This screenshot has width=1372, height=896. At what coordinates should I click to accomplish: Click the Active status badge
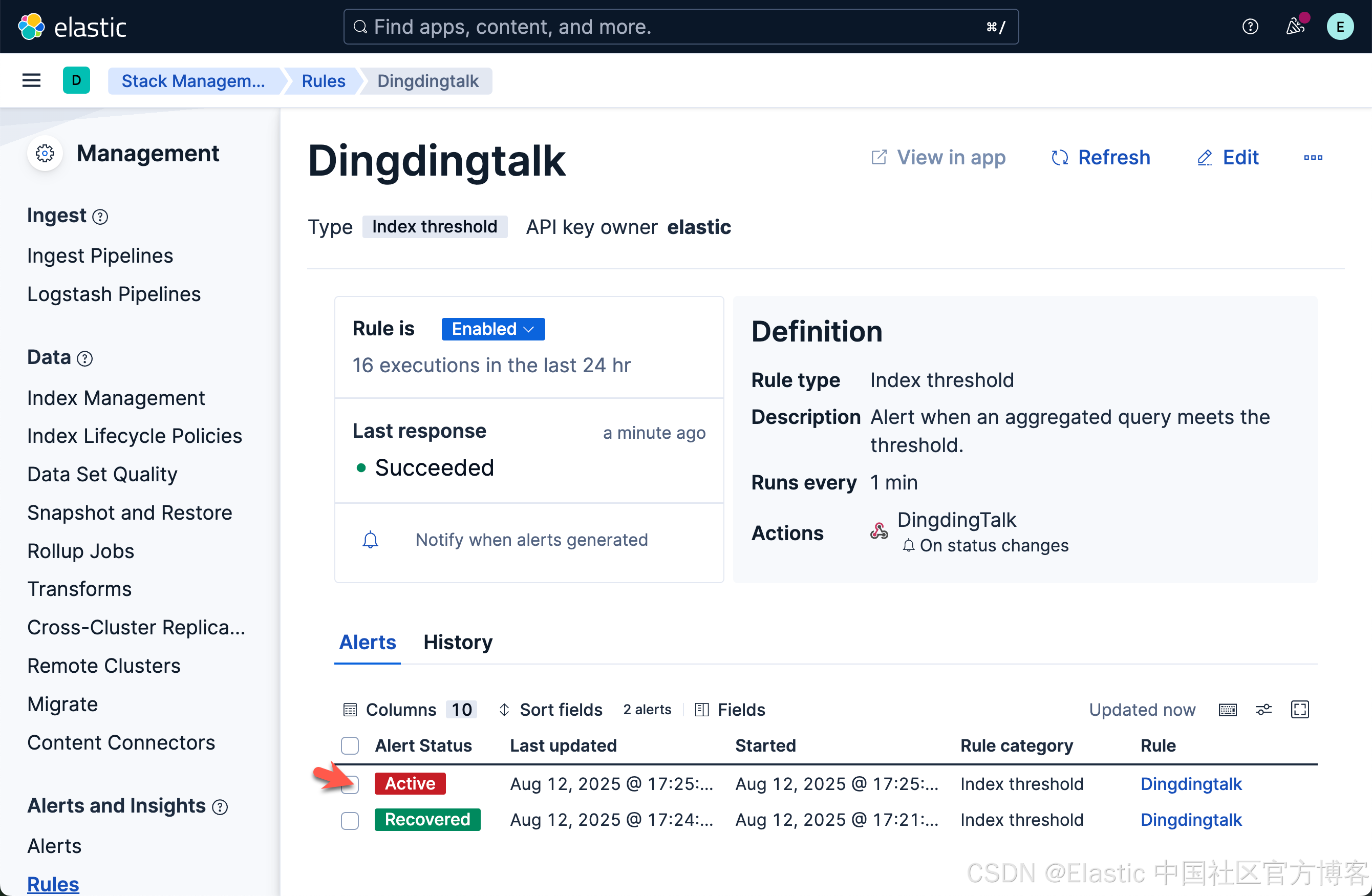[410, 784]
